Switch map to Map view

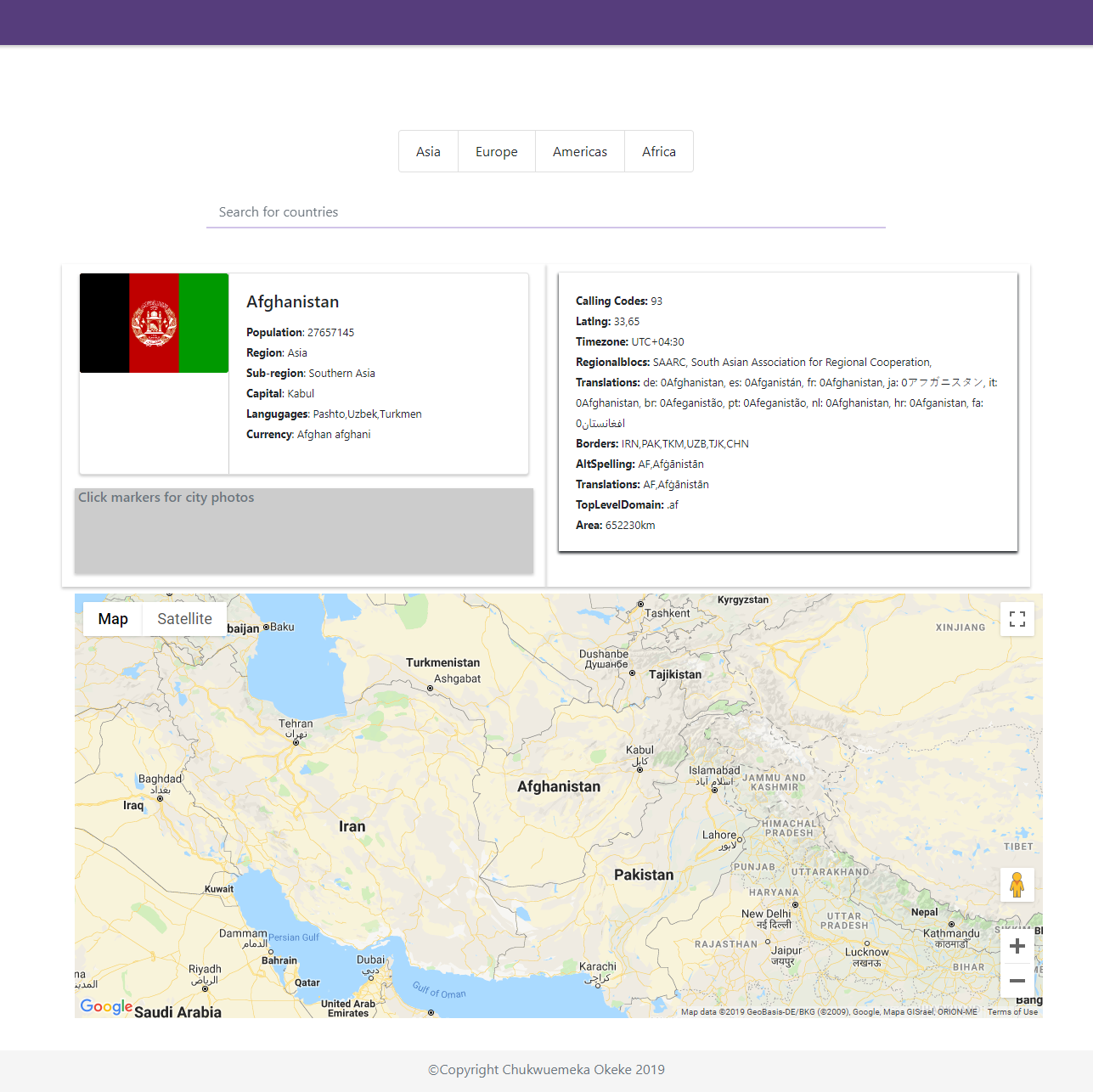[113, 619]
